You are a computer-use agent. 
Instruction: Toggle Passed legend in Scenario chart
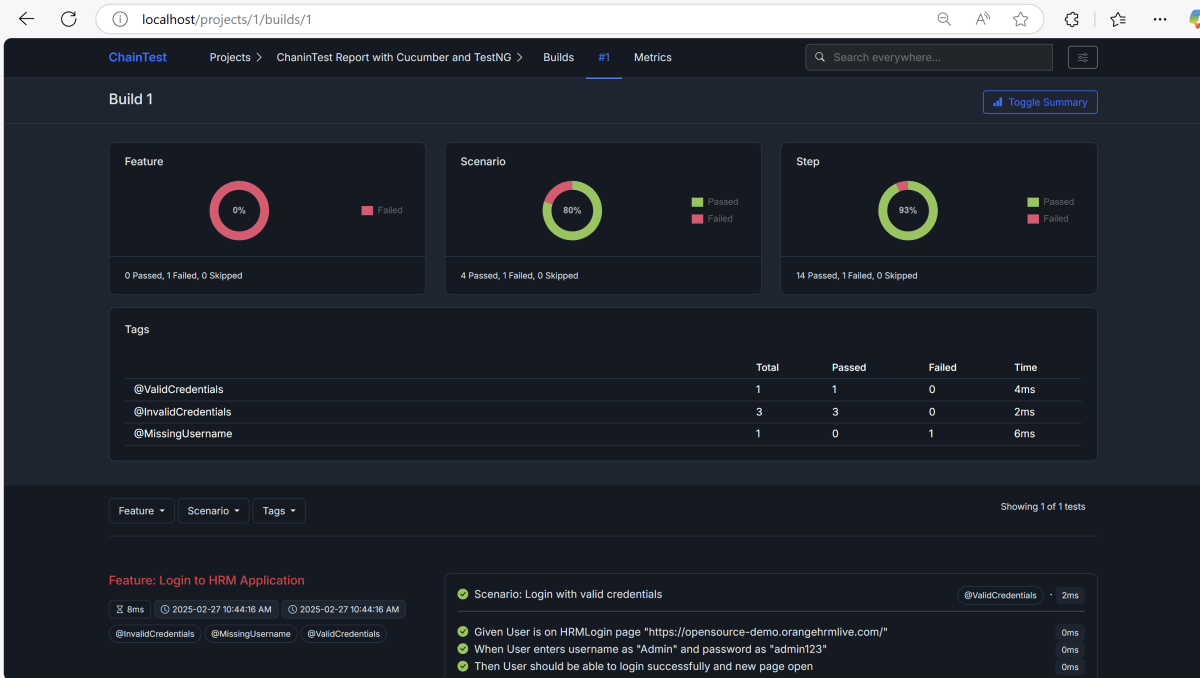click(714, 202)
